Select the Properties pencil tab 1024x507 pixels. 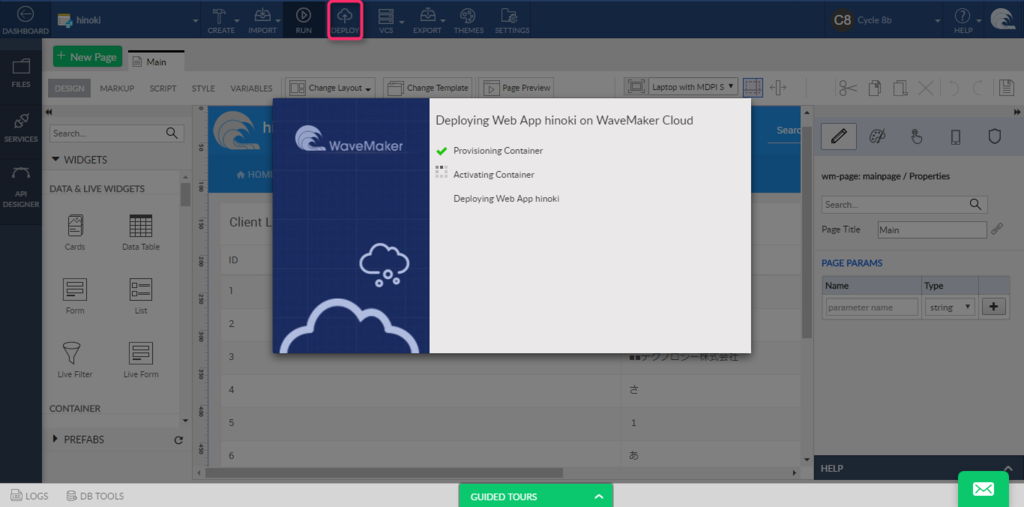coord(839,137)
